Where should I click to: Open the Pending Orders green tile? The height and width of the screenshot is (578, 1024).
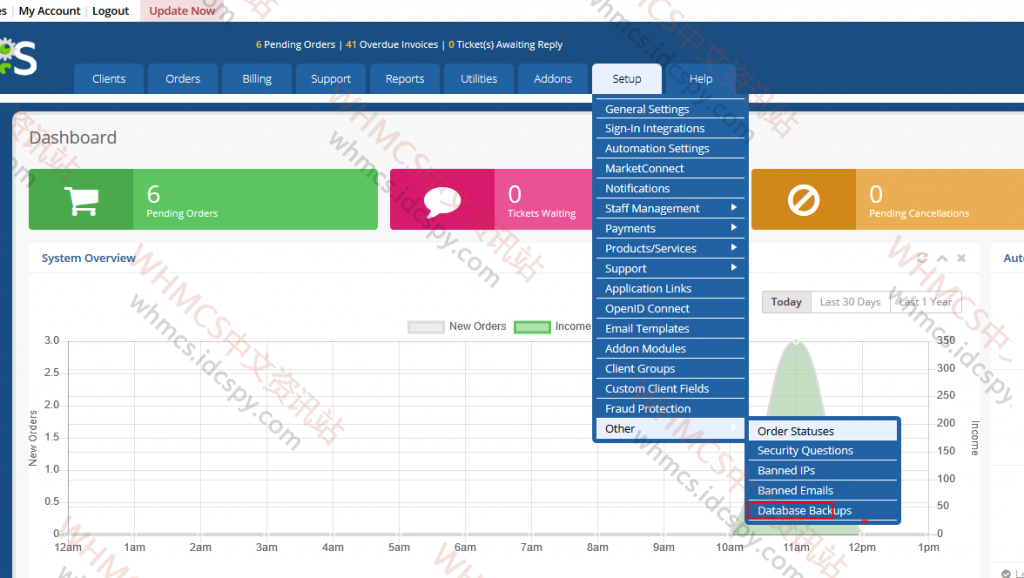pos(203,199)
